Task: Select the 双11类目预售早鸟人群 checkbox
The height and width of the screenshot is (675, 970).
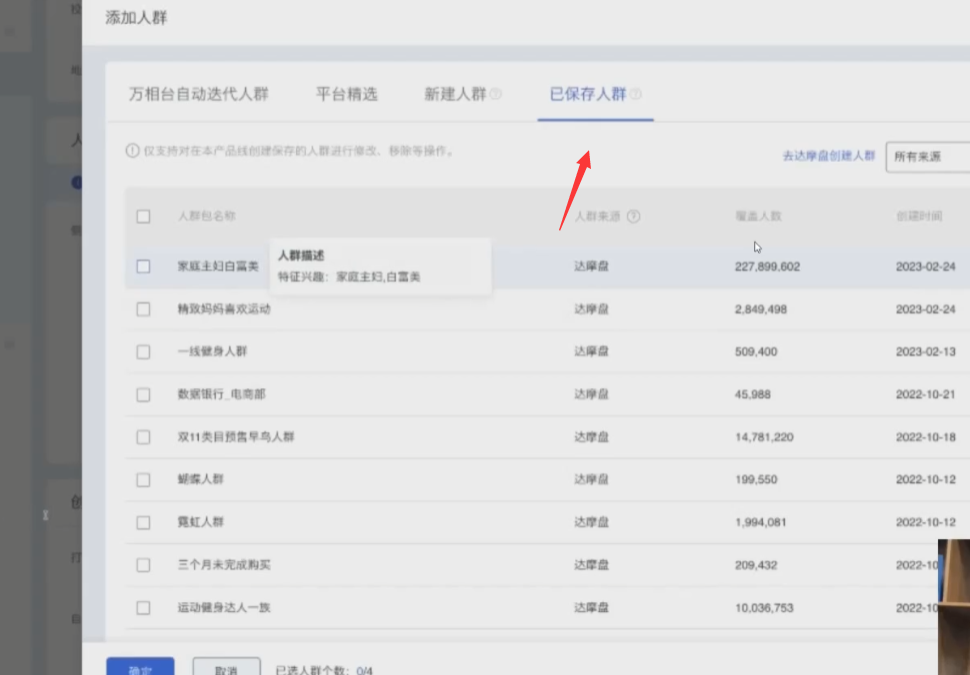Action: click(143, 438)
